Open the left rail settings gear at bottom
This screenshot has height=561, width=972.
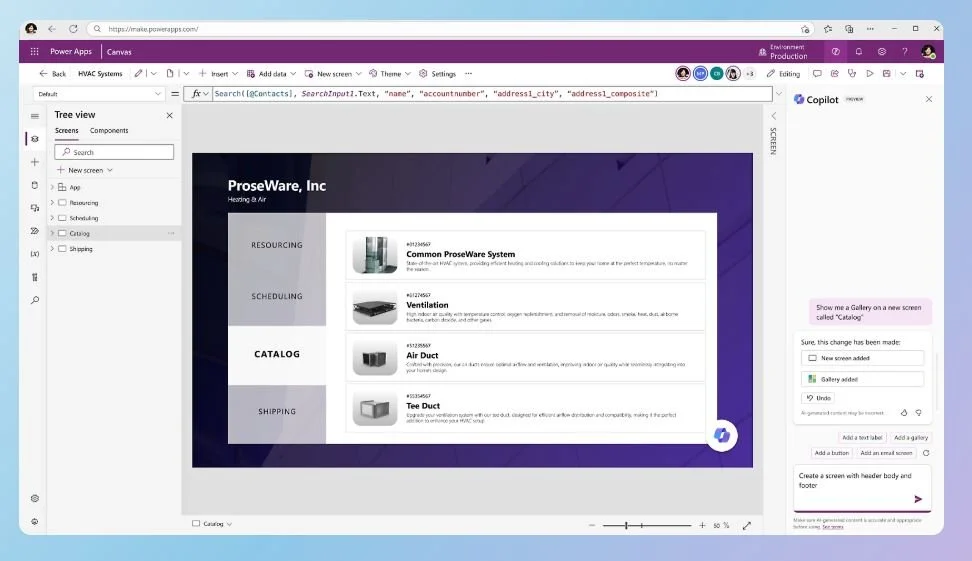[x=35, y=498]
